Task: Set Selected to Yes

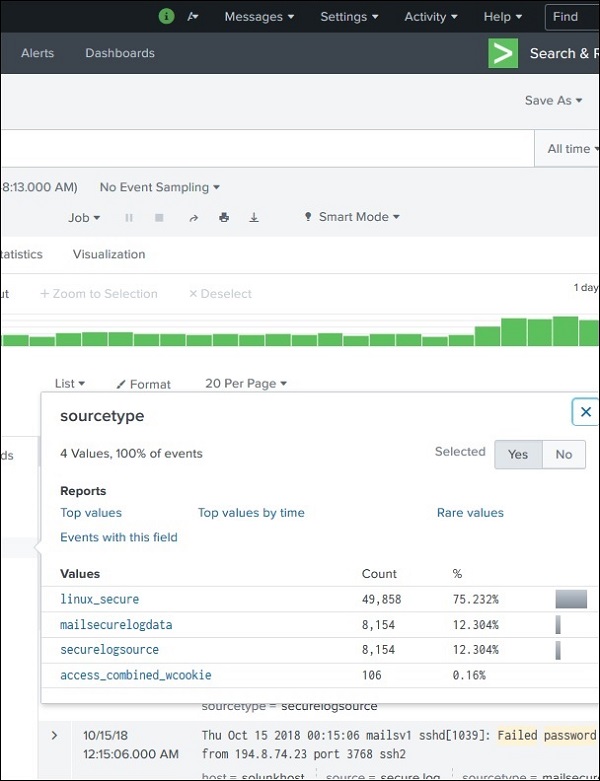Action: (x=518, y=454)
